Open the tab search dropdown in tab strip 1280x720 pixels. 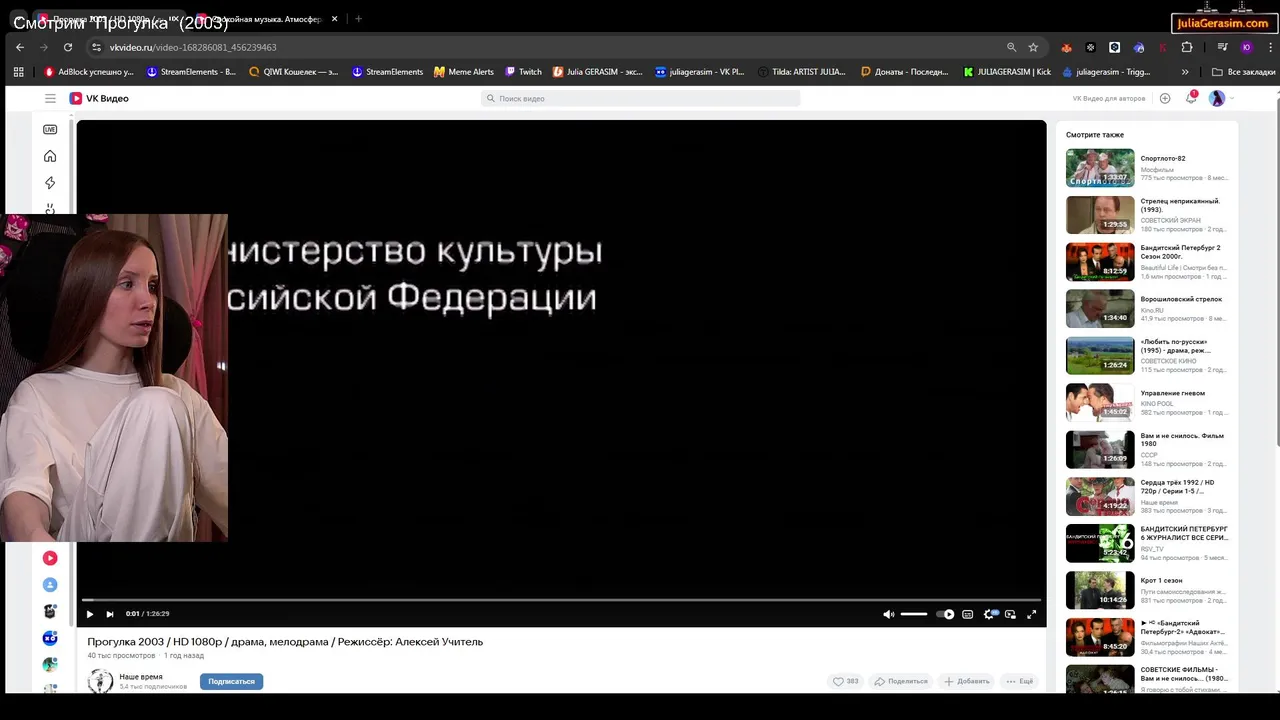click(18, 19)
